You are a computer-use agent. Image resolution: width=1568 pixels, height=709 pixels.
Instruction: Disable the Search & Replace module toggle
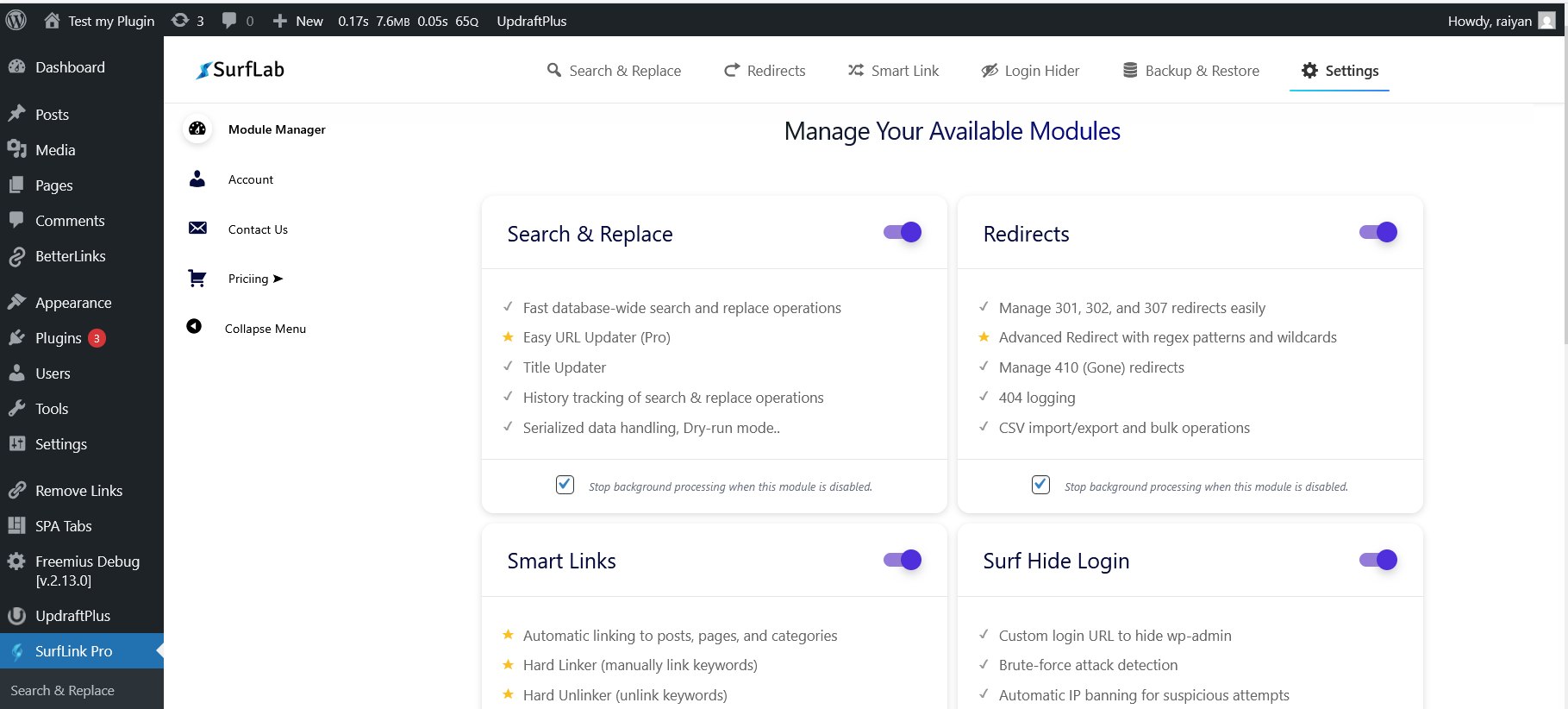click(x=903, y=232)
